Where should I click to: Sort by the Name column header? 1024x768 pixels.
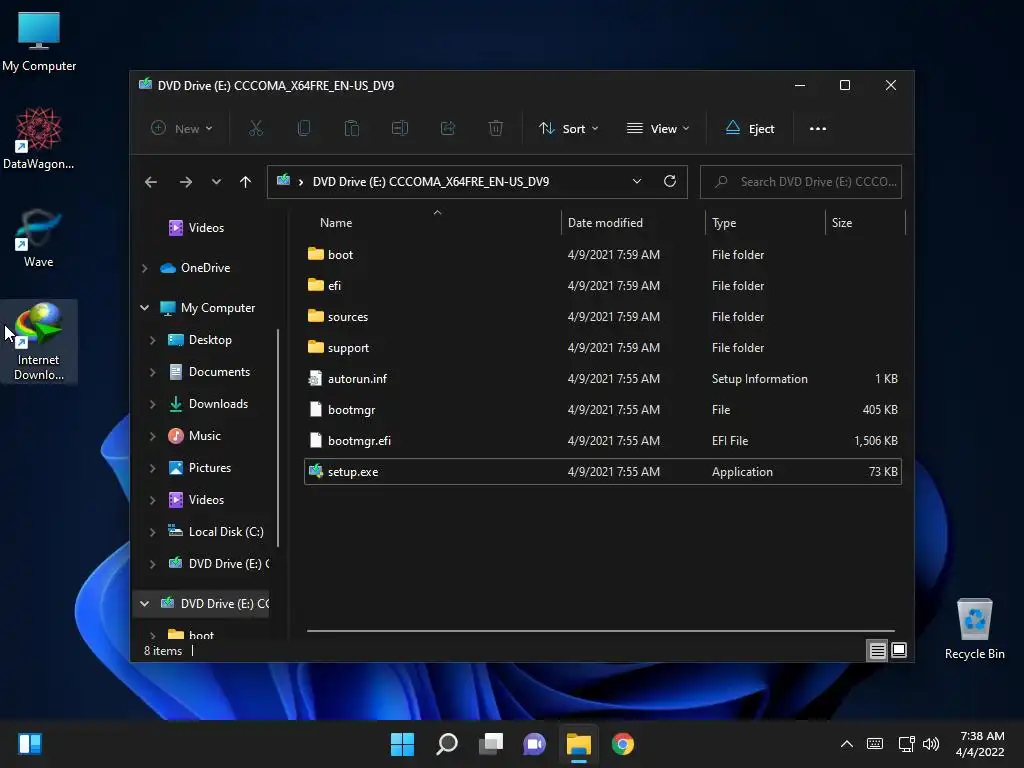431,223
